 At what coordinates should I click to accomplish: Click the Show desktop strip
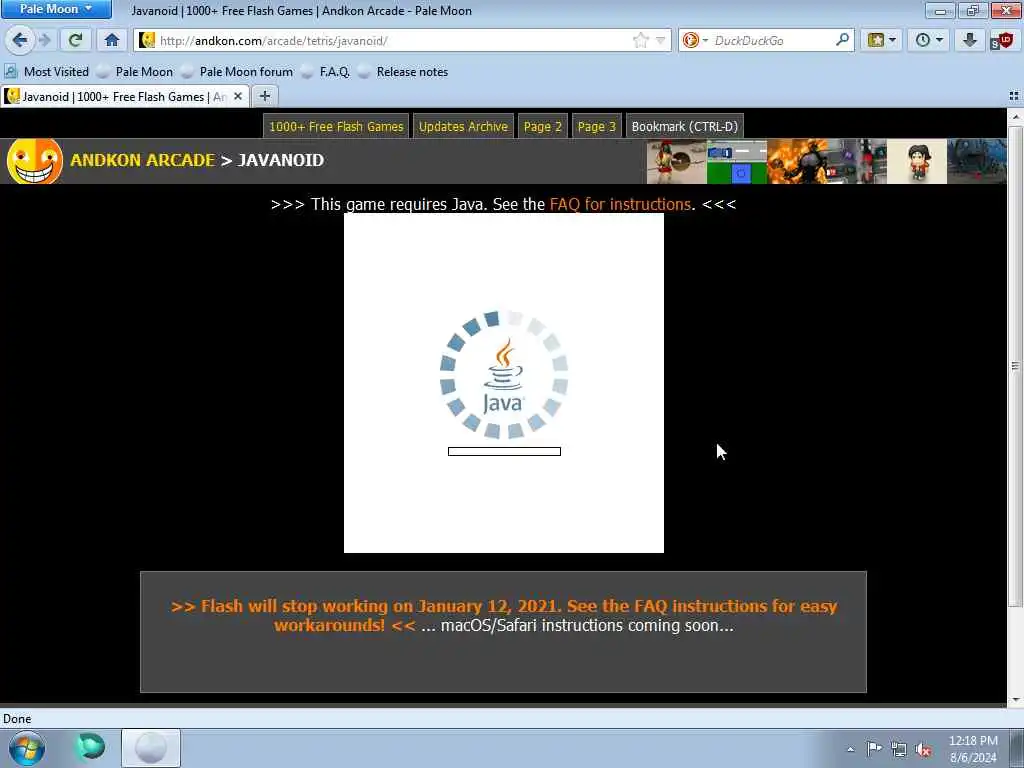coord(1017,748)
